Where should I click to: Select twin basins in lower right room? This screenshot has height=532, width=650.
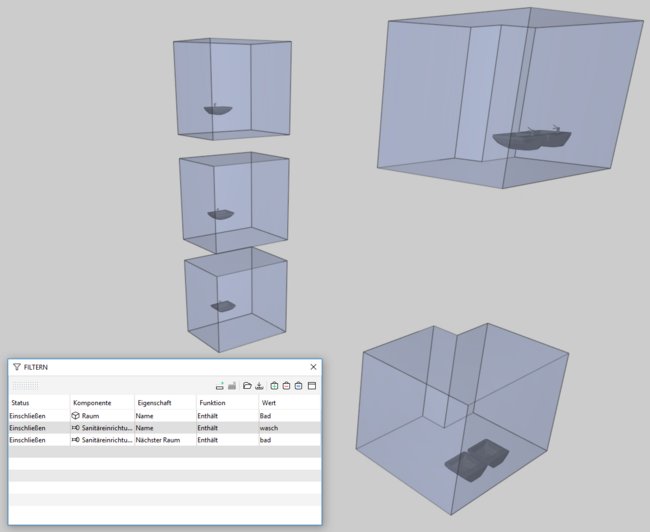477,459
